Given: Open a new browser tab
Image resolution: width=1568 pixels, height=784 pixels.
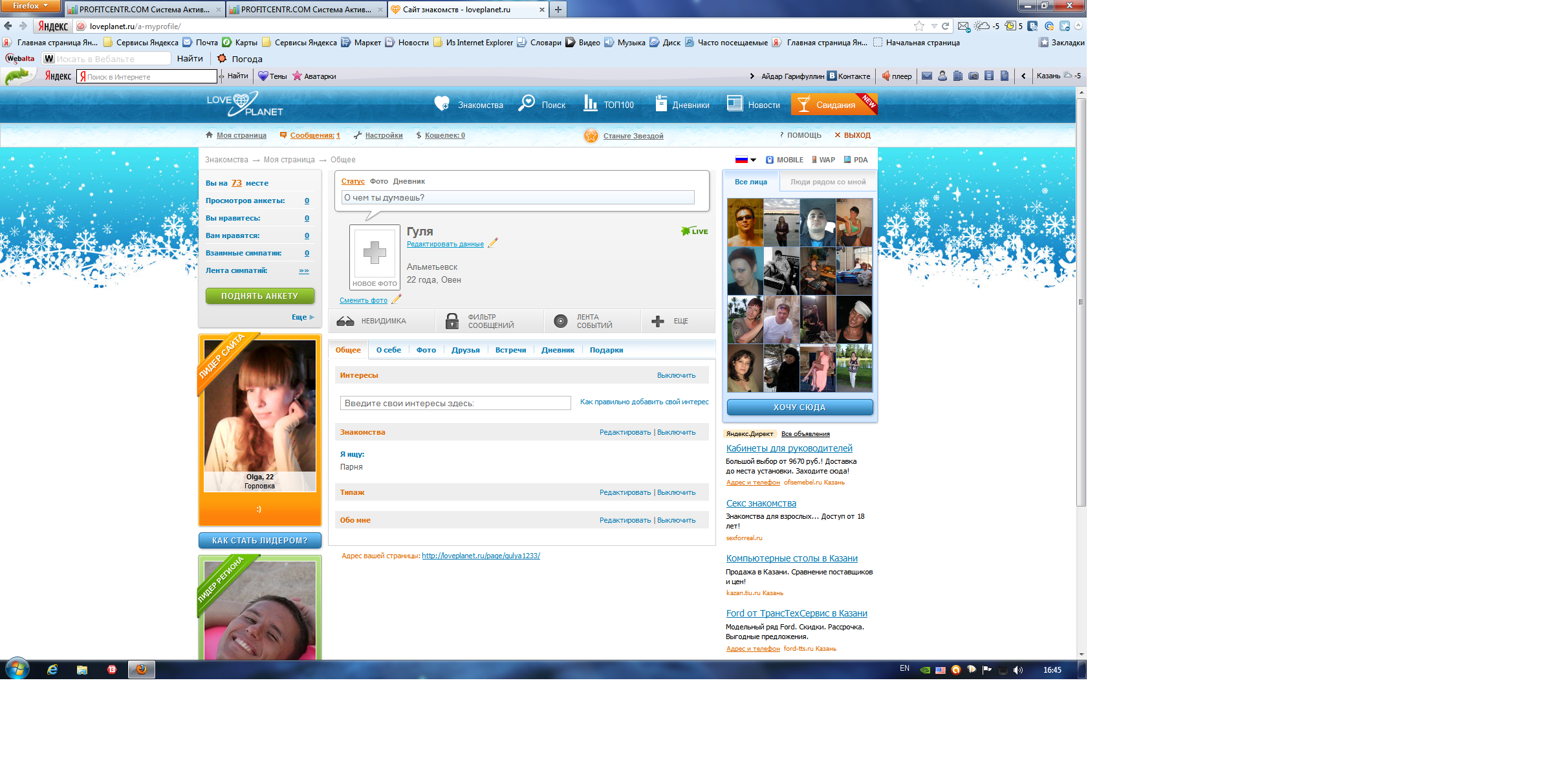Looking at the screenshot, I should click(x=558, y=10).
